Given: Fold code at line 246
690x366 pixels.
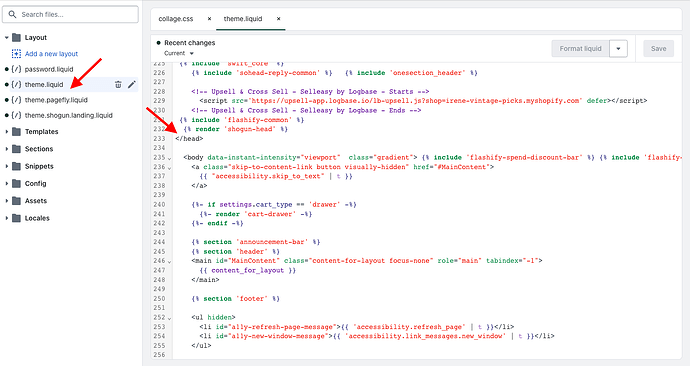Looking at the screenshot, I should tap(169, 261).
